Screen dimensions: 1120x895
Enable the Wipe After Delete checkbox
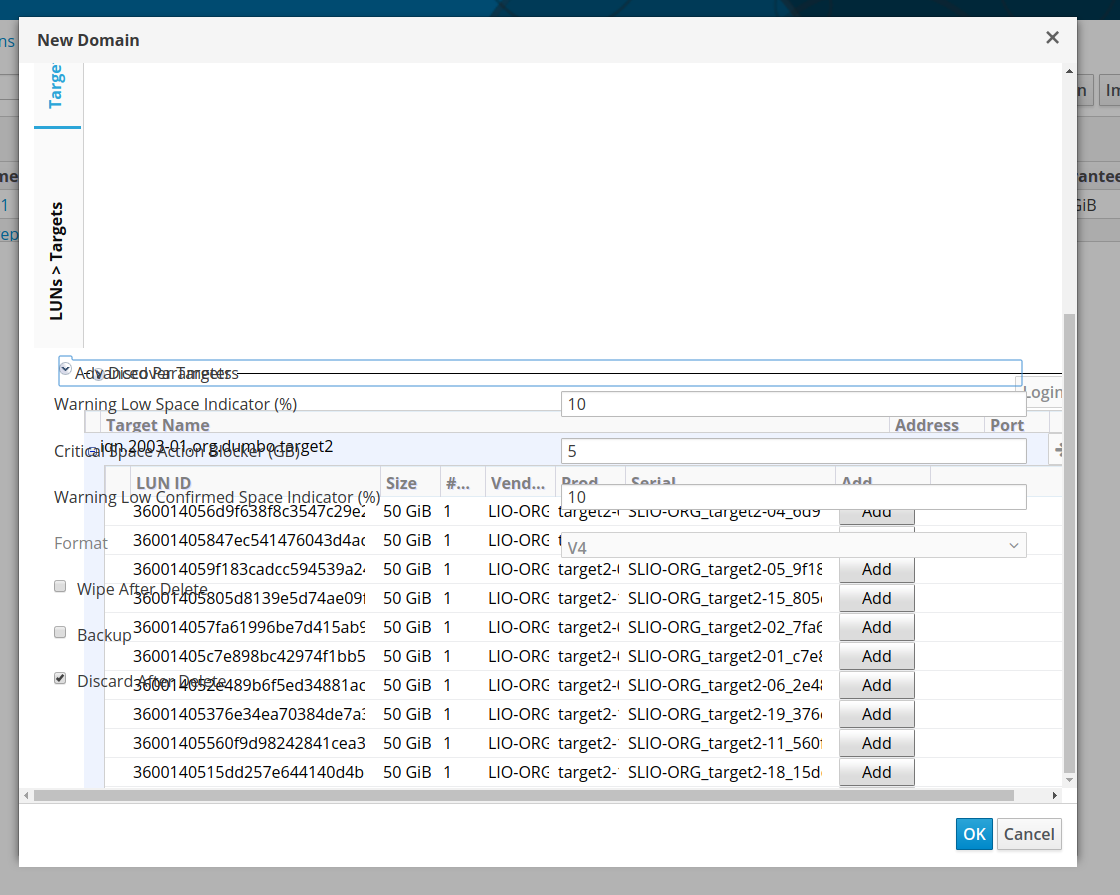[60, 587]
